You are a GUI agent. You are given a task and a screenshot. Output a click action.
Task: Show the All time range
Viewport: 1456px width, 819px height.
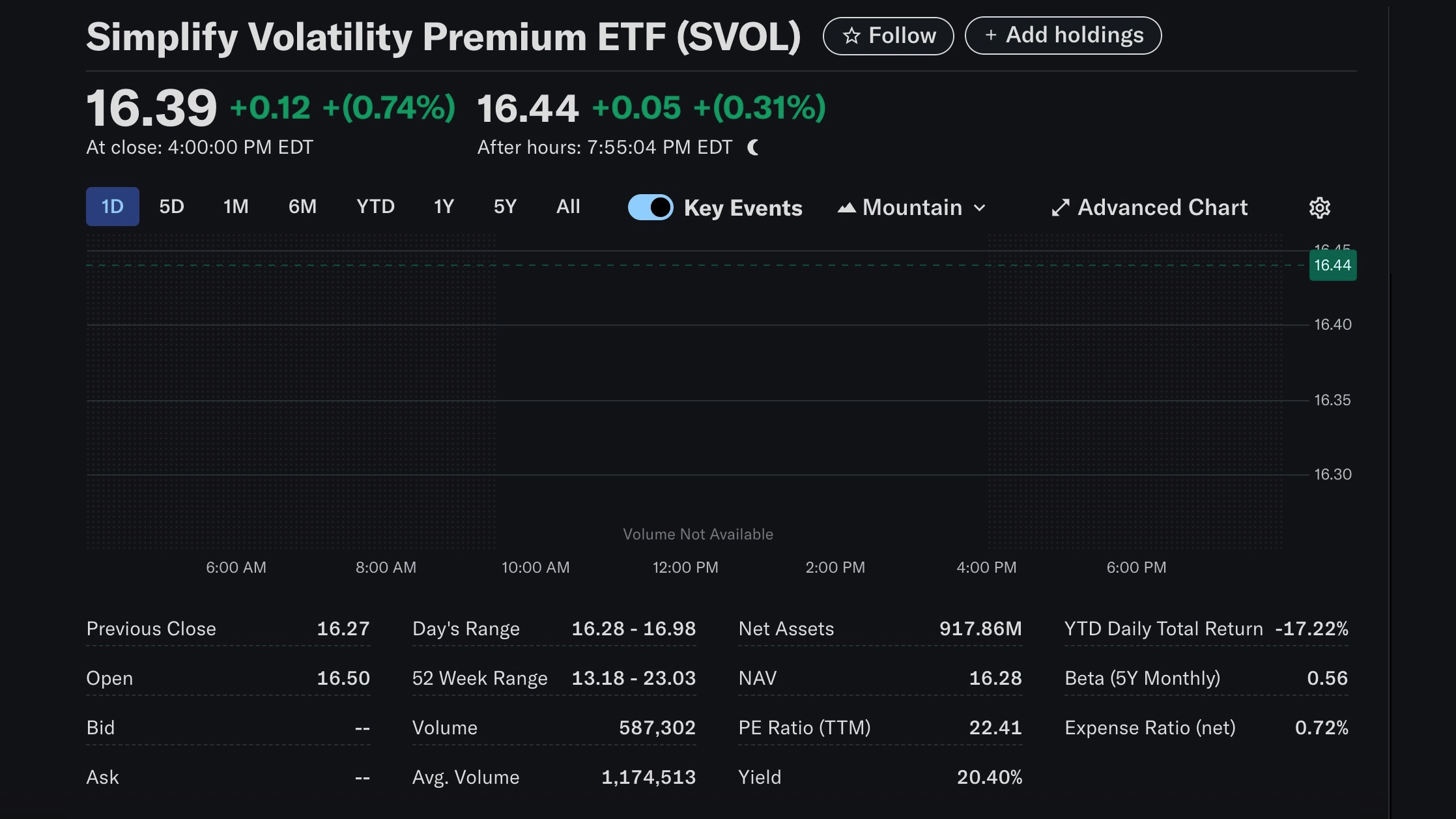[568, 207]
